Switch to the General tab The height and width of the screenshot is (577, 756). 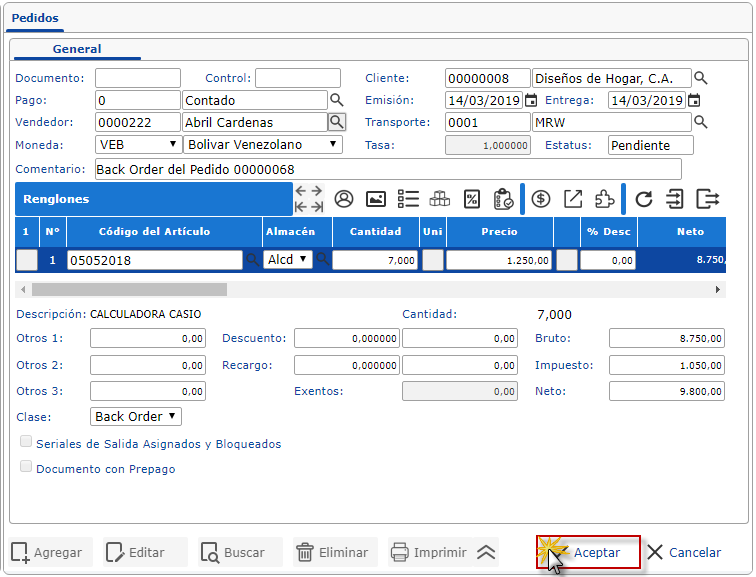pos(77,49)
